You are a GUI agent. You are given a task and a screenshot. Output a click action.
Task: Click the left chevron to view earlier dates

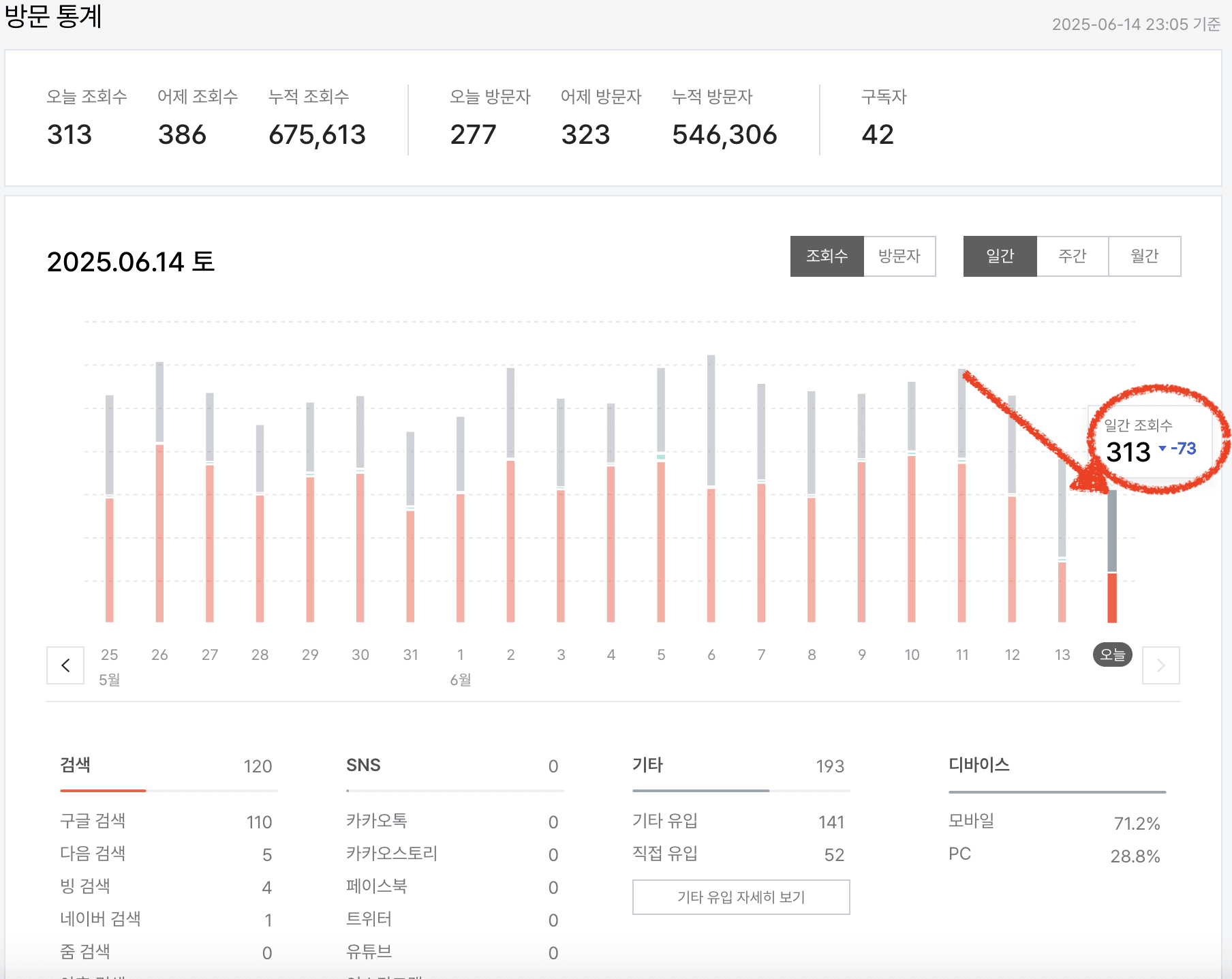coord(65,666)
